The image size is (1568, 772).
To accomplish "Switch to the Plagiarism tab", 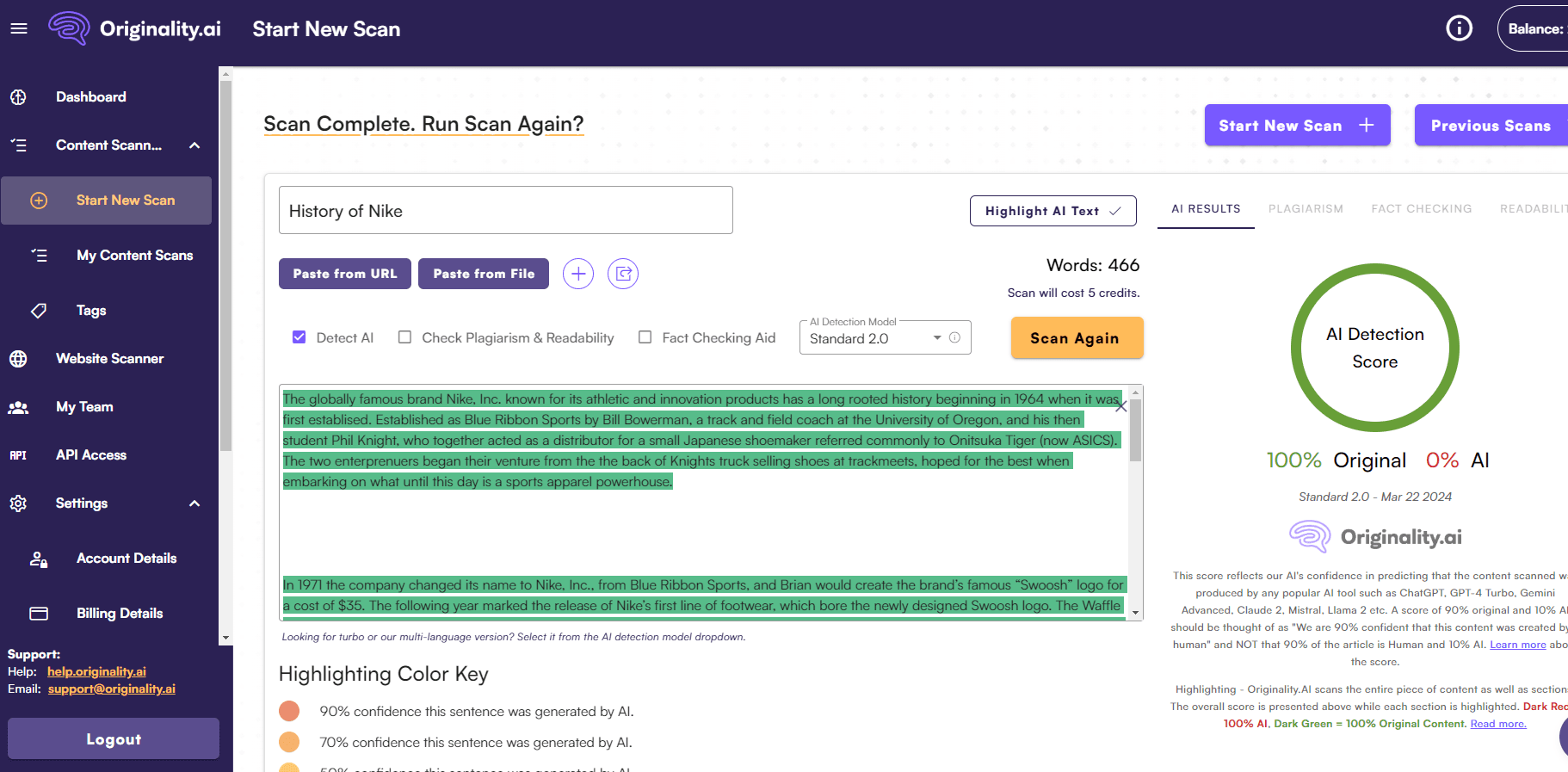I will coord(1305,209).
